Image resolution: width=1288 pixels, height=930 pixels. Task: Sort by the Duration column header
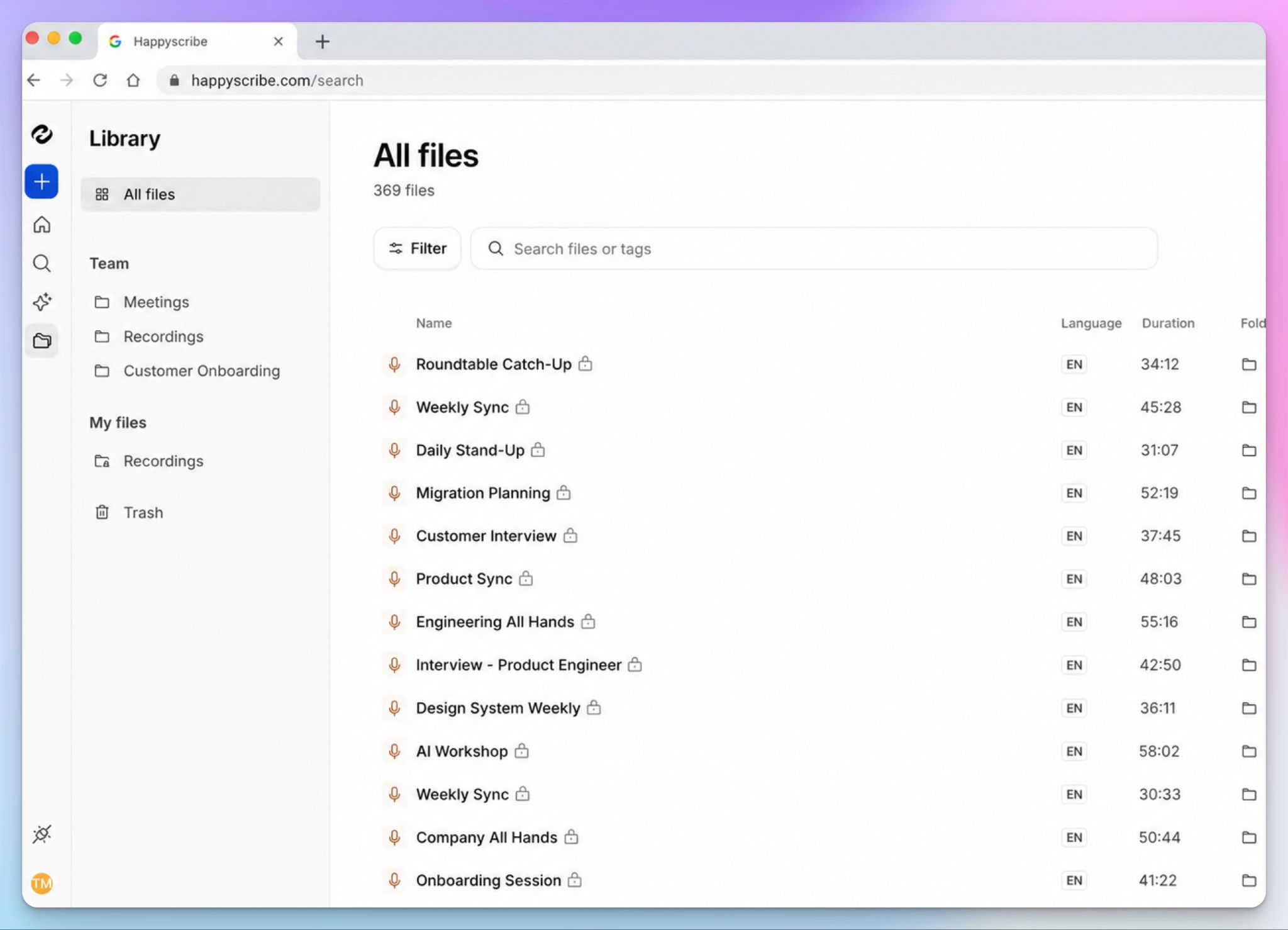[x=1168, y=323]
